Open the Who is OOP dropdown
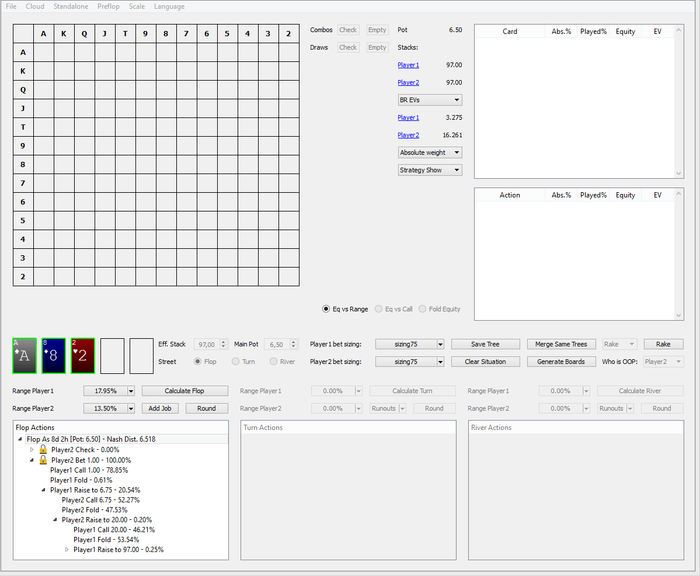The height and width of the screenshot is (576, 700). pos(663,362)
